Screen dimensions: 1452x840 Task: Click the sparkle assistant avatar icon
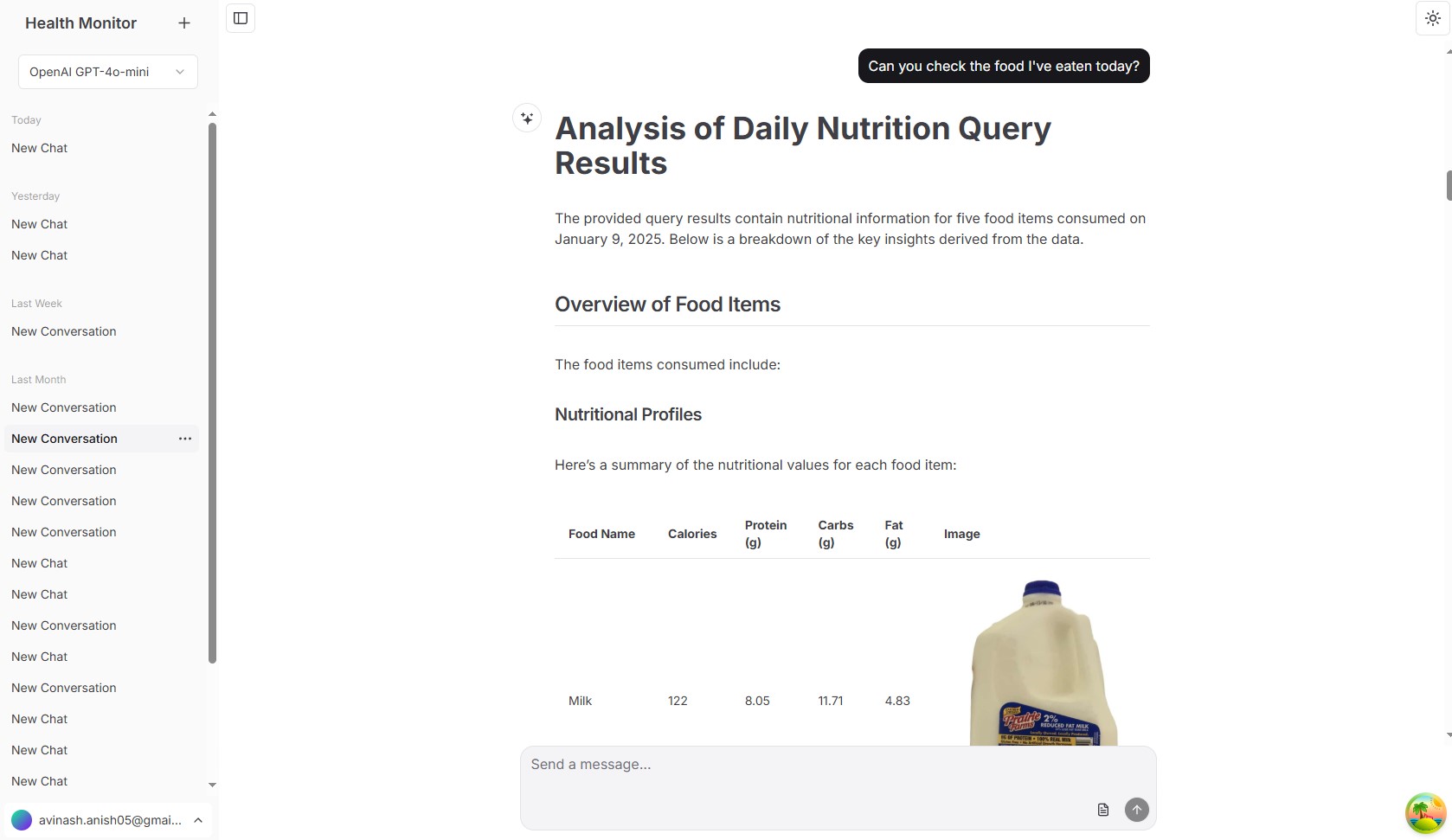(527, 118)
